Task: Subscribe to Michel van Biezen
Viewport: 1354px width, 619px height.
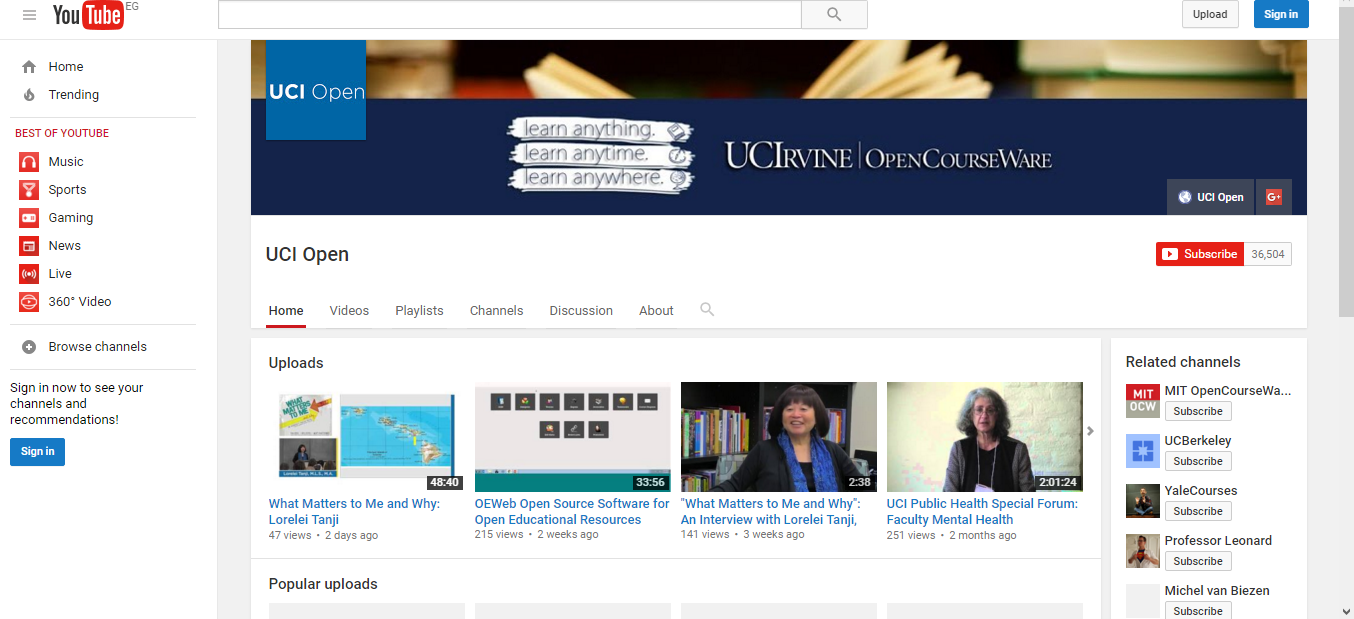Action: pyautogui.click(x=1198, y=610)
